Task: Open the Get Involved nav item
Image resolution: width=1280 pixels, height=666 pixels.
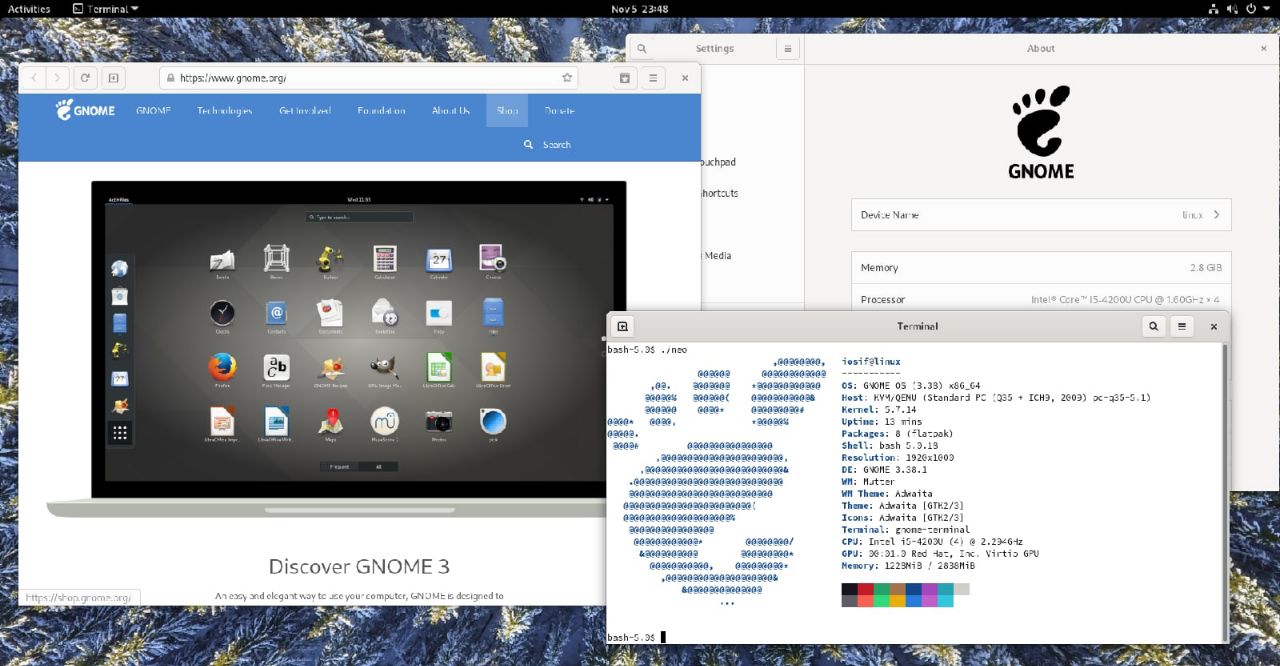Action: (305, 110)
